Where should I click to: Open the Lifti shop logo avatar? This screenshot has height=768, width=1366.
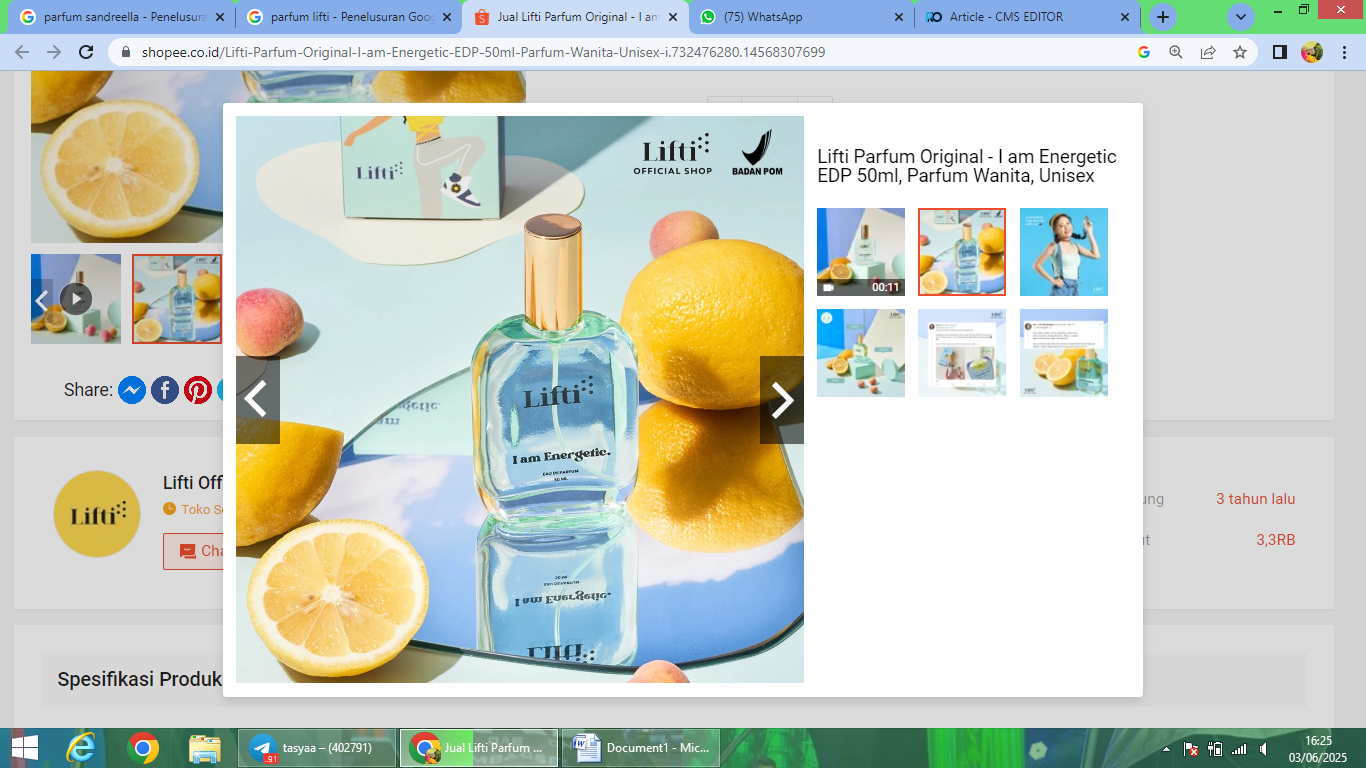[x=97, y=514]
